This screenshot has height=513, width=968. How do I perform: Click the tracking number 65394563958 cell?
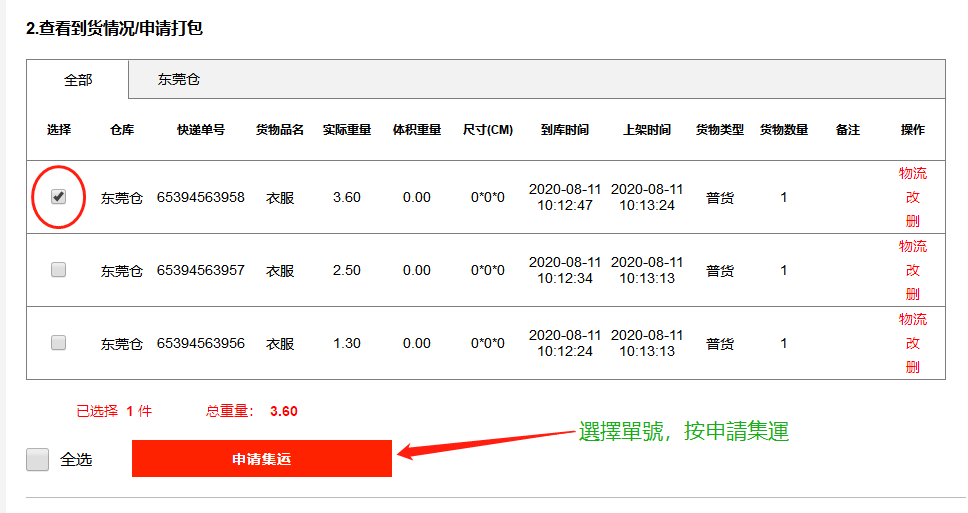[201, 197]
